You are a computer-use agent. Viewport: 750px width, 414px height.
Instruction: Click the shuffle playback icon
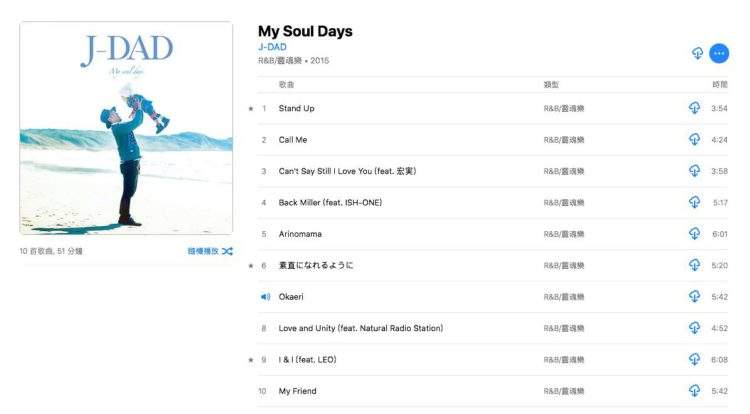coord(227,251)
